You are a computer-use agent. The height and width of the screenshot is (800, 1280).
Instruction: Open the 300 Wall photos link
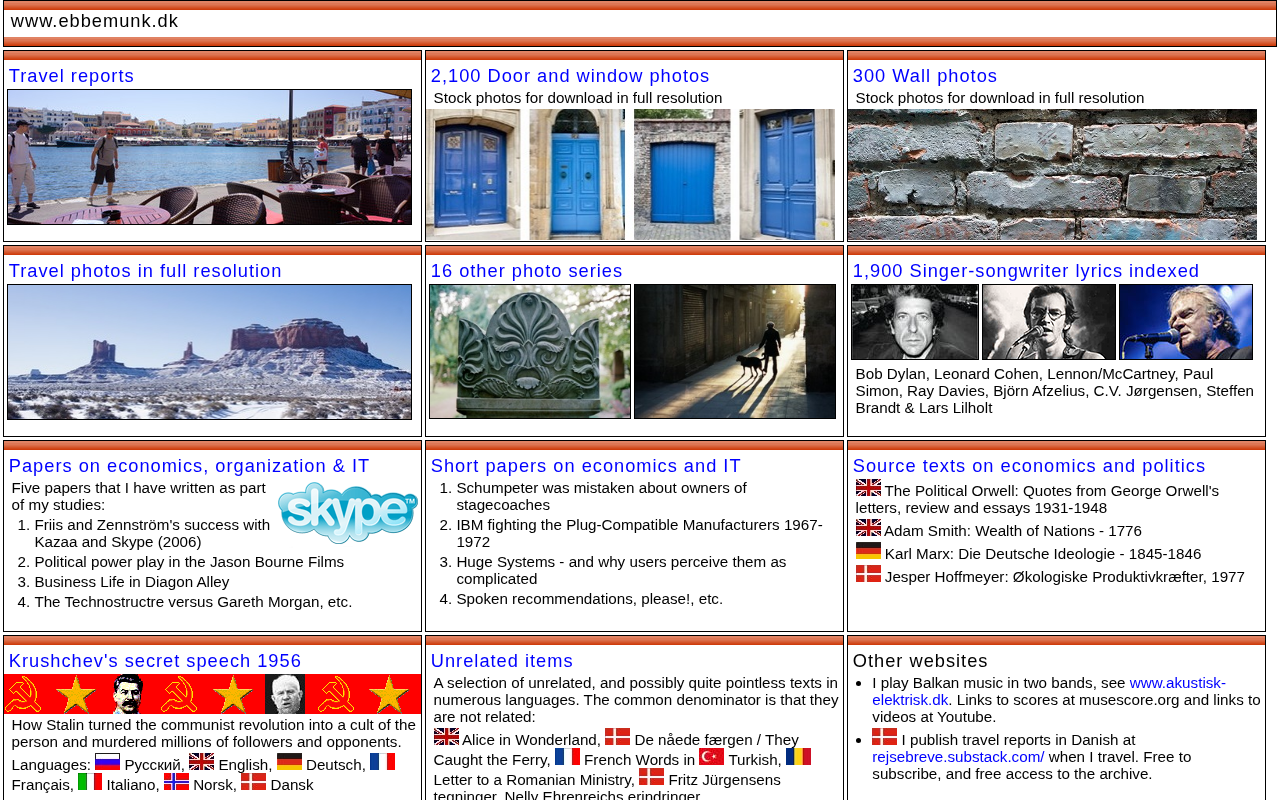(x=925, y=76)
